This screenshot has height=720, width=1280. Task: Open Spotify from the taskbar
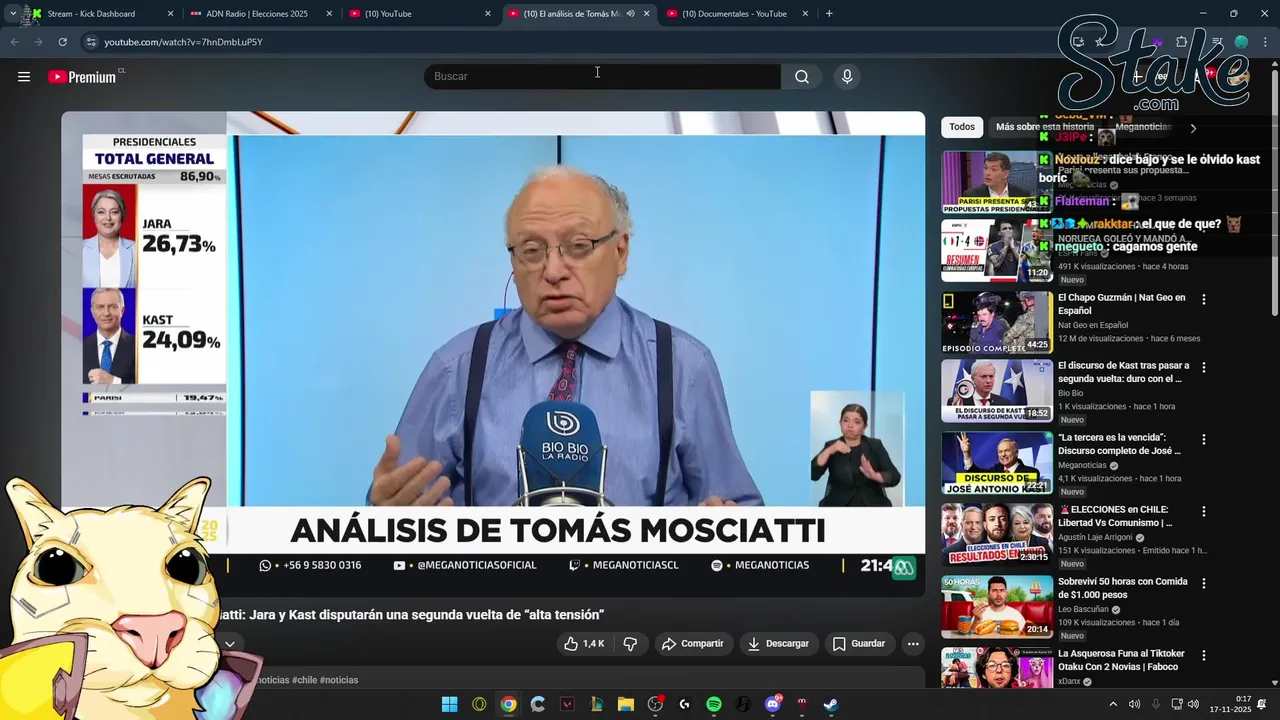click(714, 704)
